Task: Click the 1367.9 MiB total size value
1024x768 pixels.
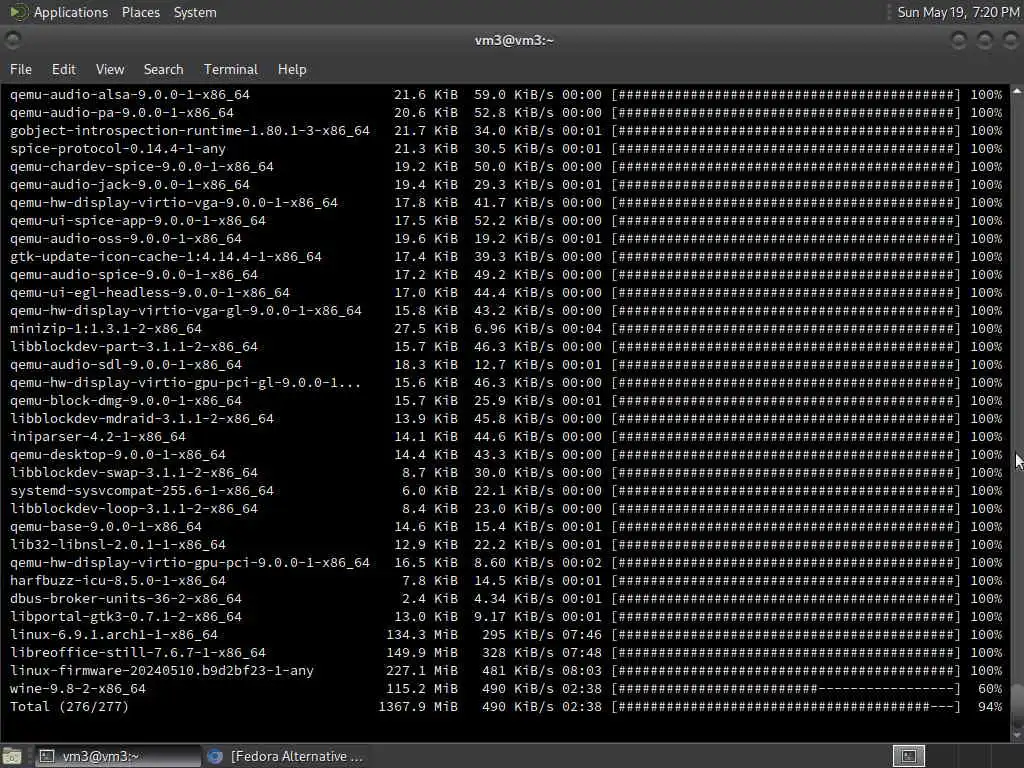Action: (x=418, y=707)
